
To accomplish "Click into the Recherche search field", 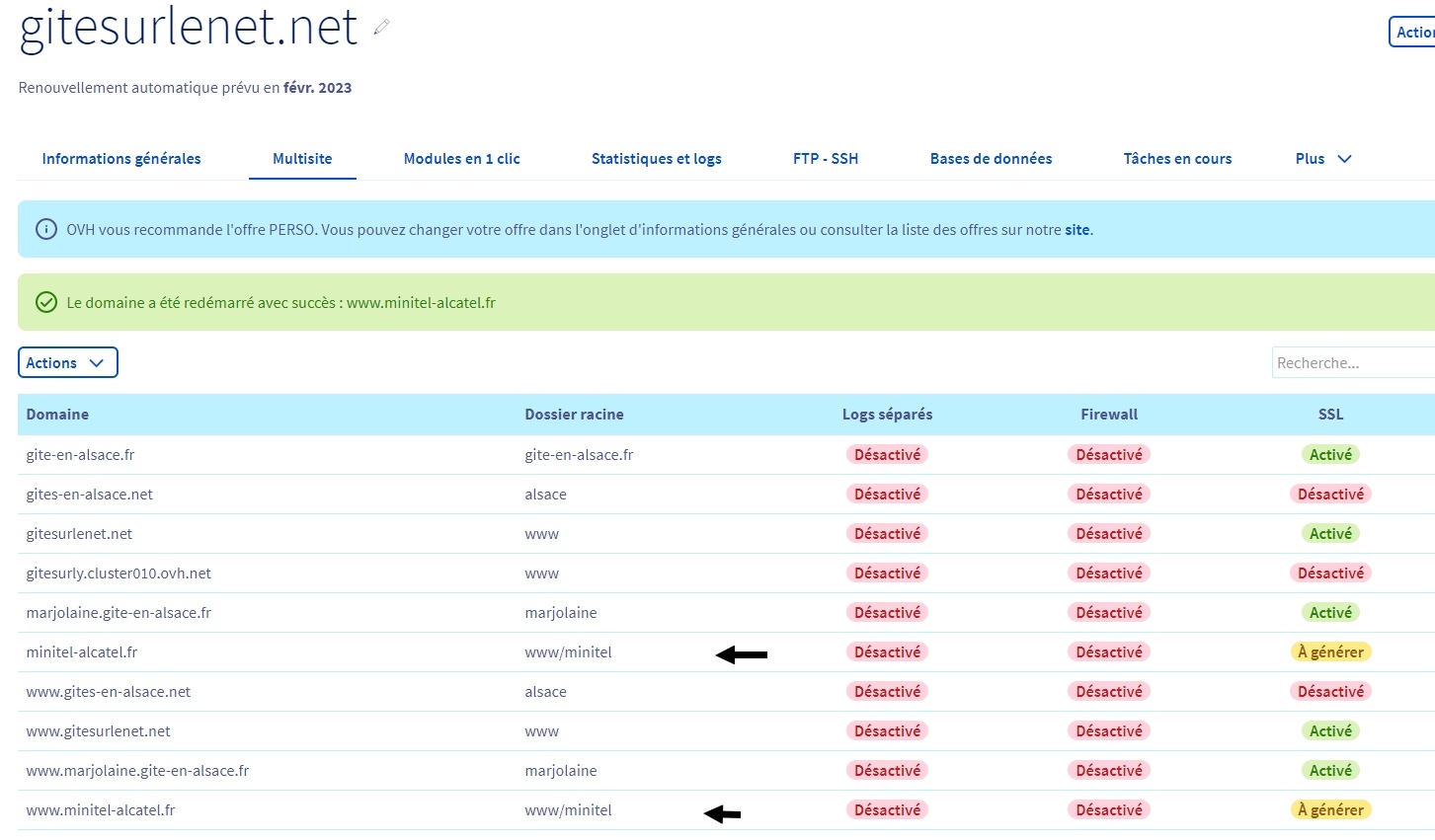I will pos(1353,363).
